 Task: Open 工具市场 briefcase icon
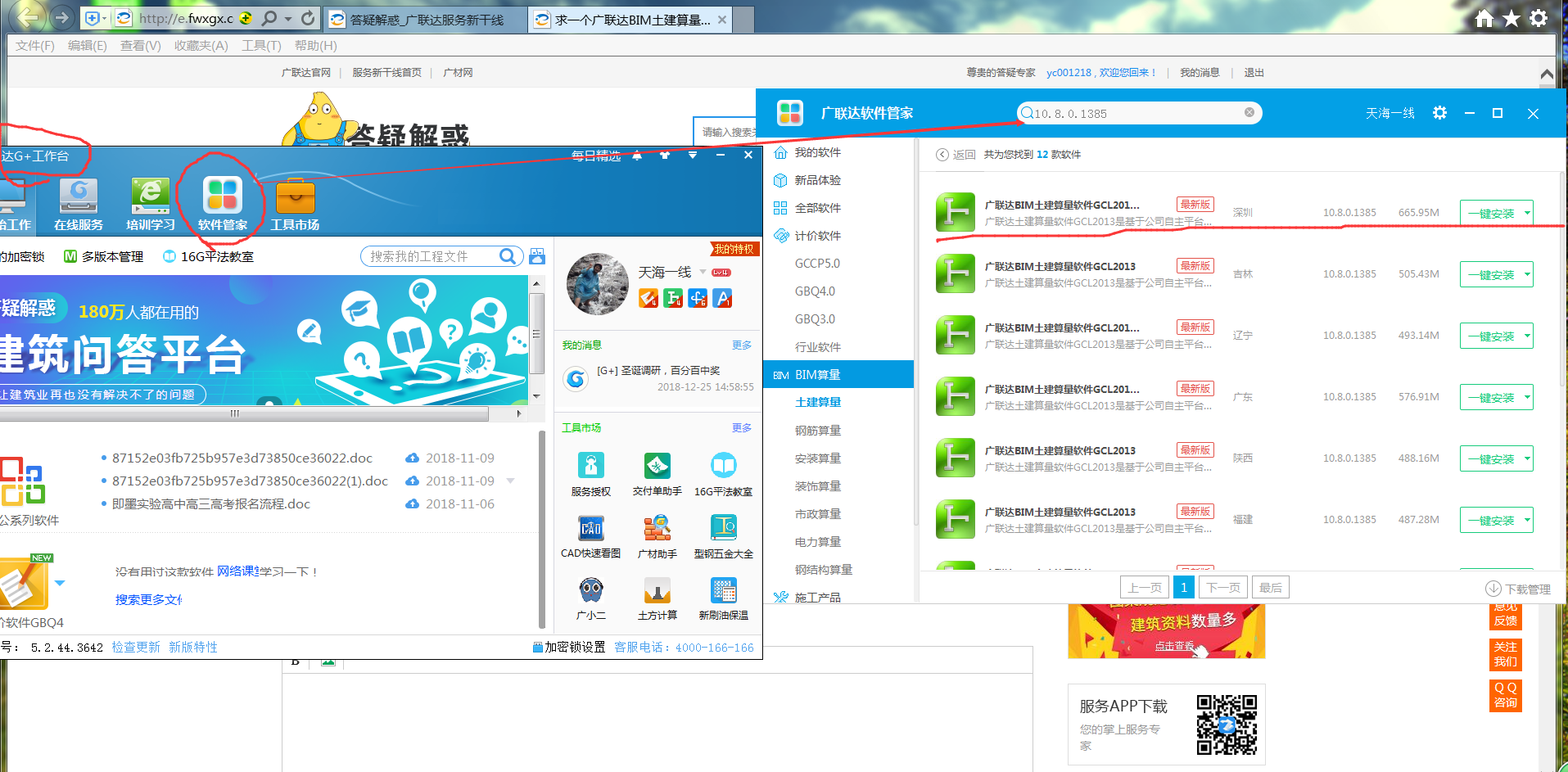coord(295,205)
